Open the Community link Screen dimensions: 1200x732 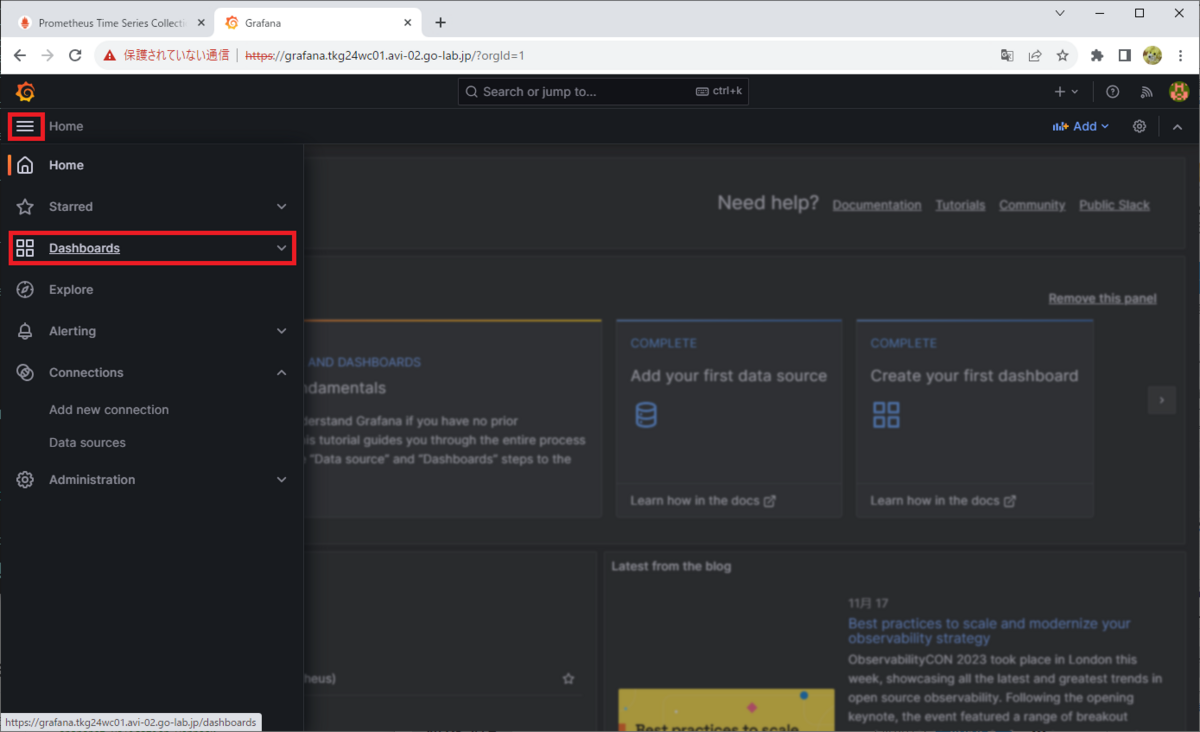point(1032,205)
